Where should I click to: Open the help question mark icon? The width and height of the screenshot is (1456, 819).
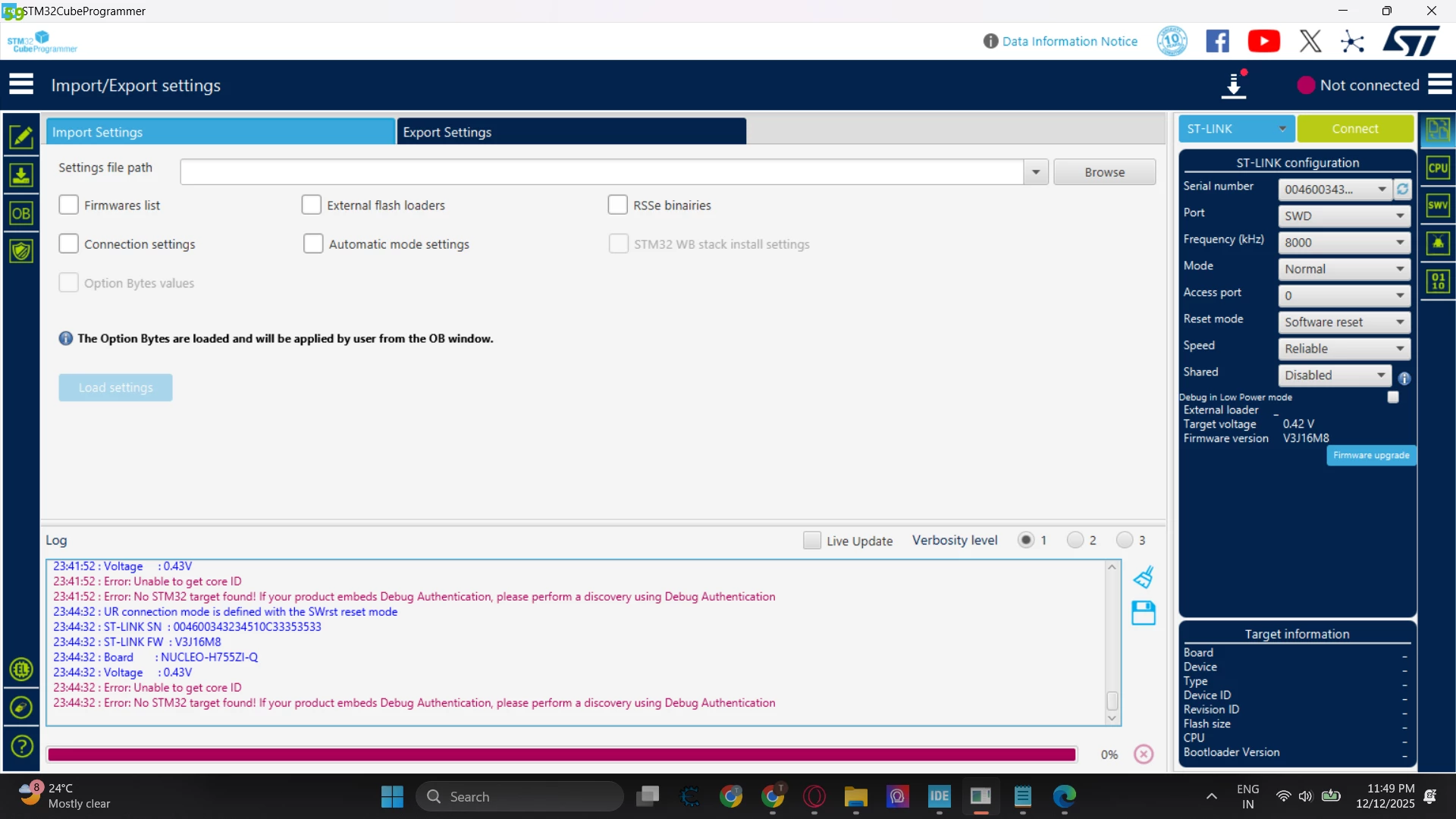click(21, 746)
